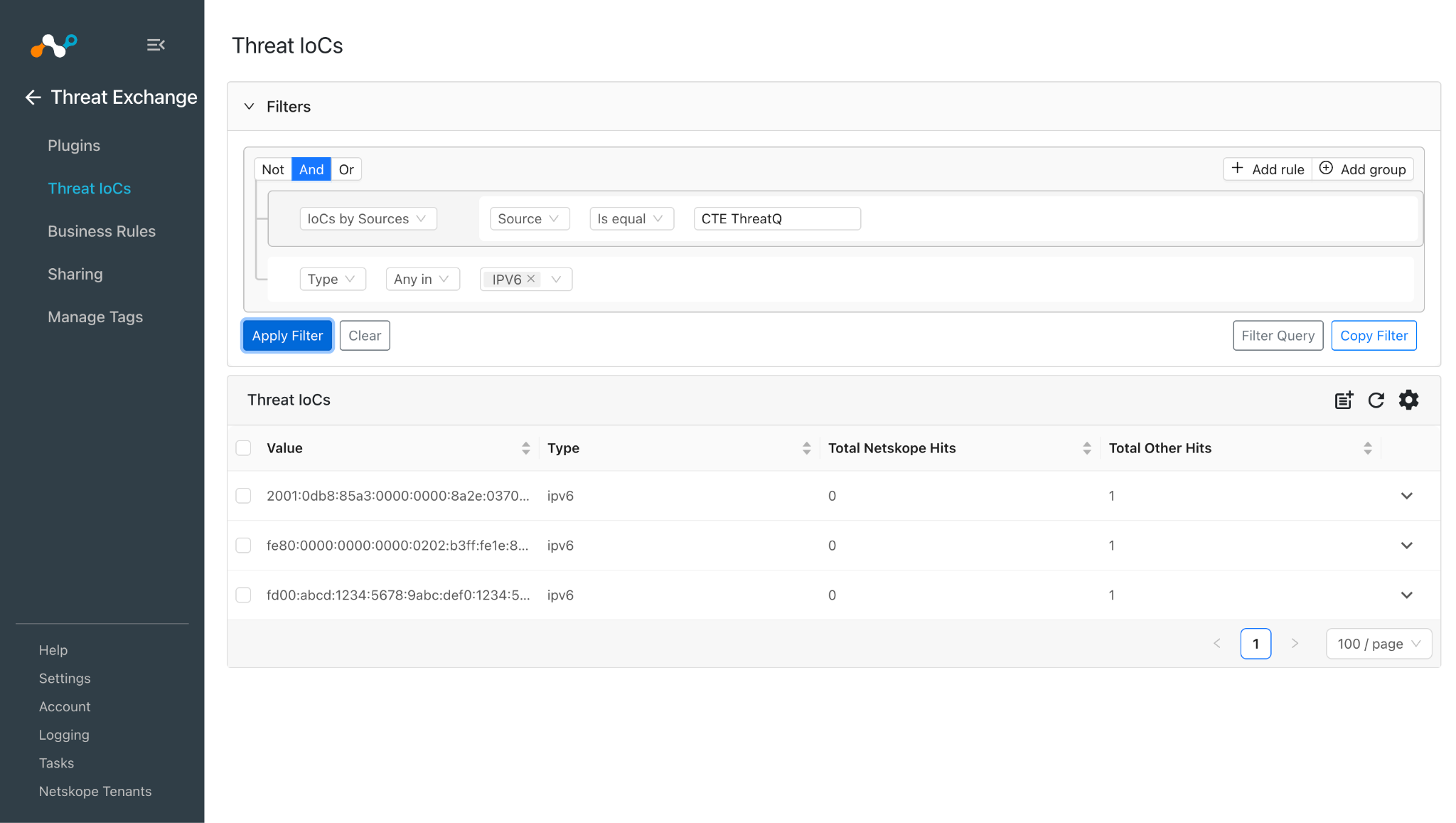Viewport: 1456px width, 823px height.
Task: Open the IoCs by Sources dropdown
Action: pos(368,219)
